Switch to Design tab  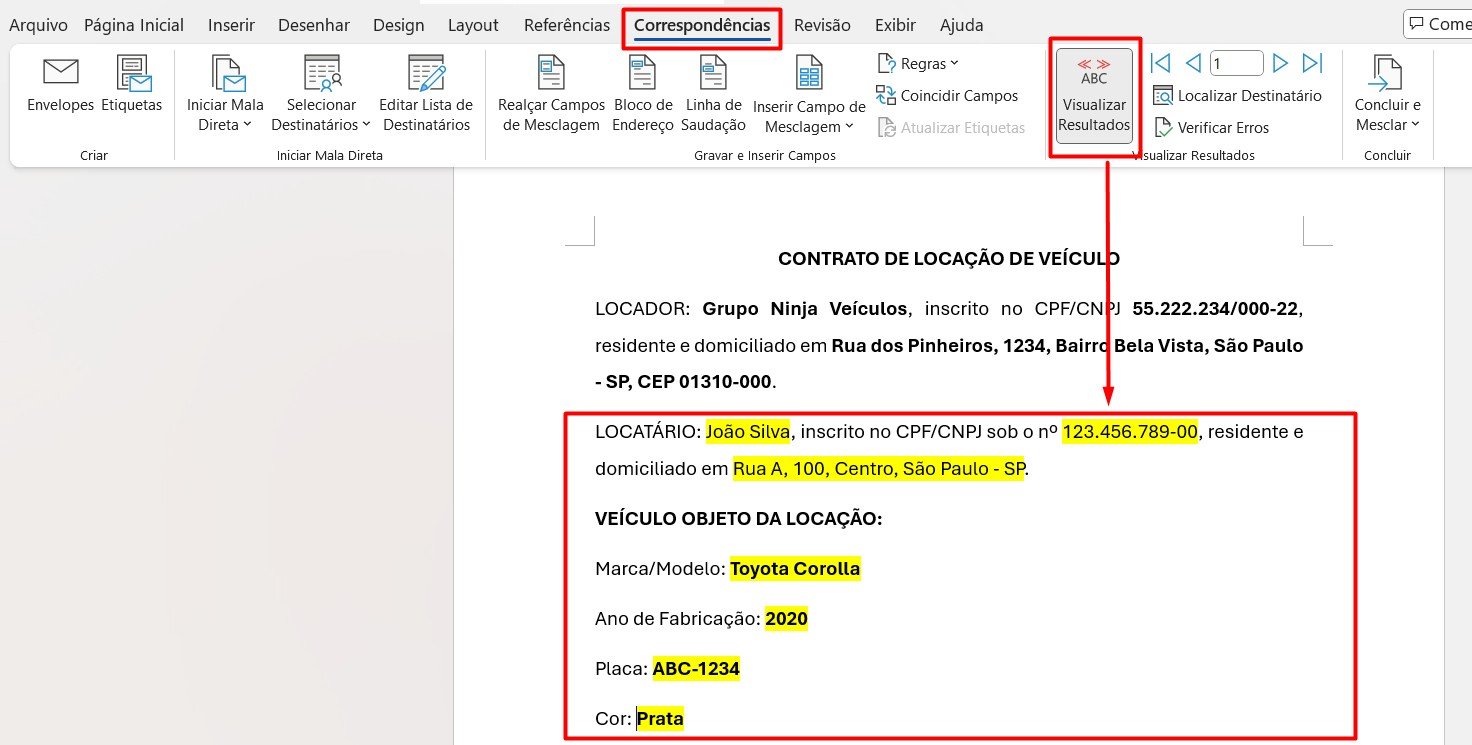coord(399,25)
